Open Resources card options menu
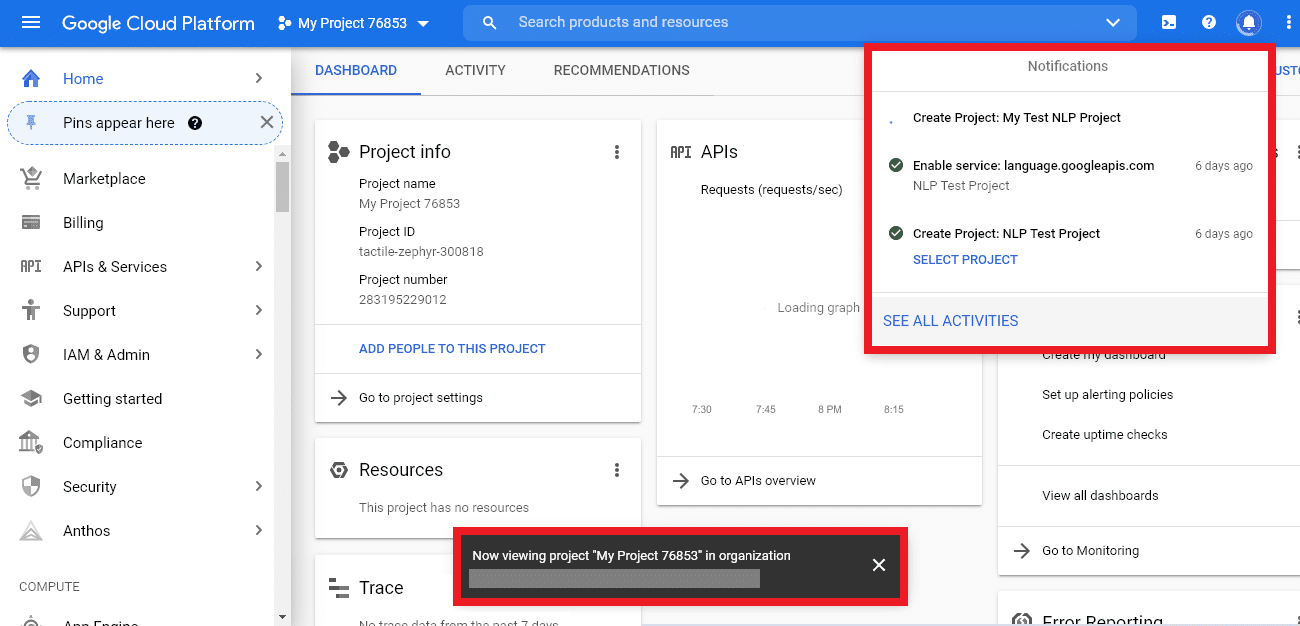The width and height of the screenshot is (1300, 626). [617, 470]
